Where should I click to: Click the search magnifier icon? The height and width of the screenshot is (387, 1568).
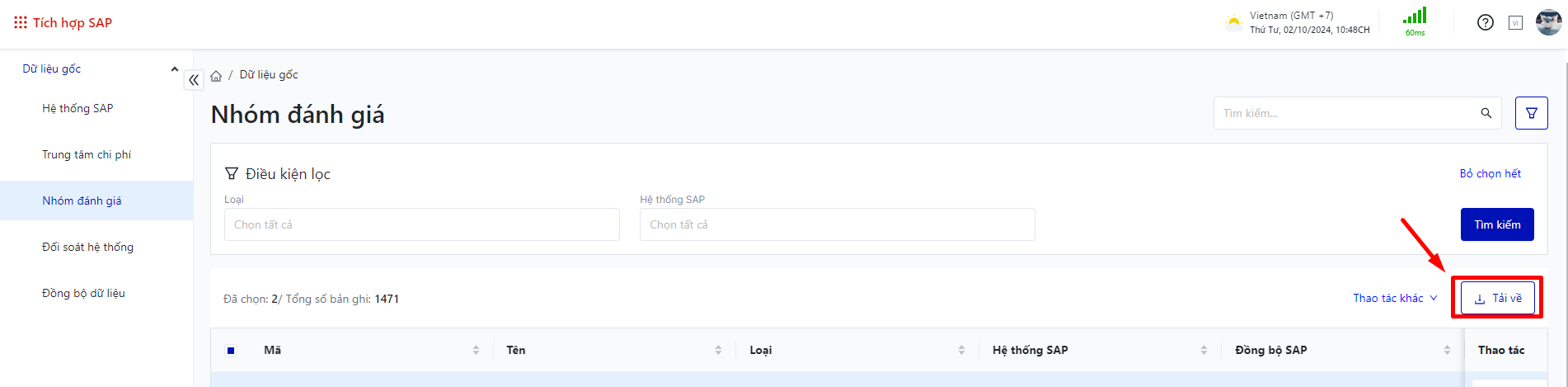tap(1486, 113)
